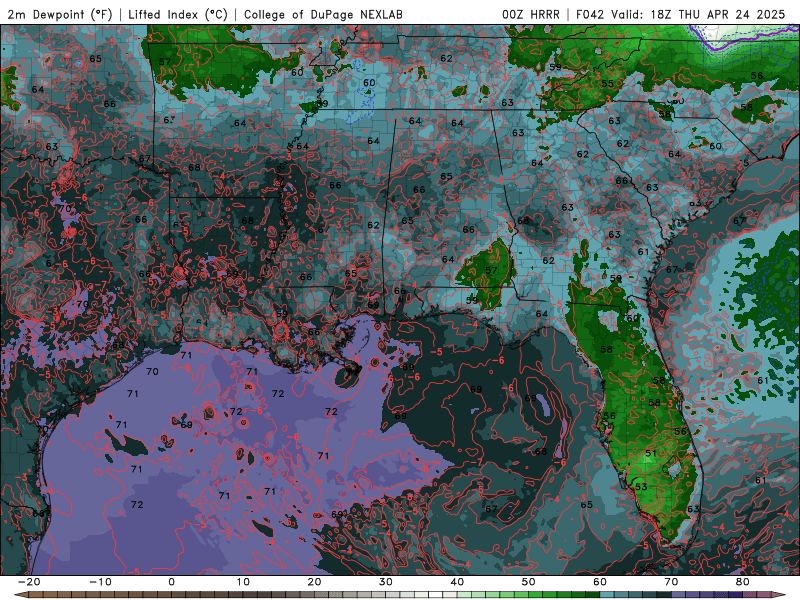The height and width of the screenshot is (600, 800).
Task: Click the '50' label on the color scale
Action: point(529,582)
